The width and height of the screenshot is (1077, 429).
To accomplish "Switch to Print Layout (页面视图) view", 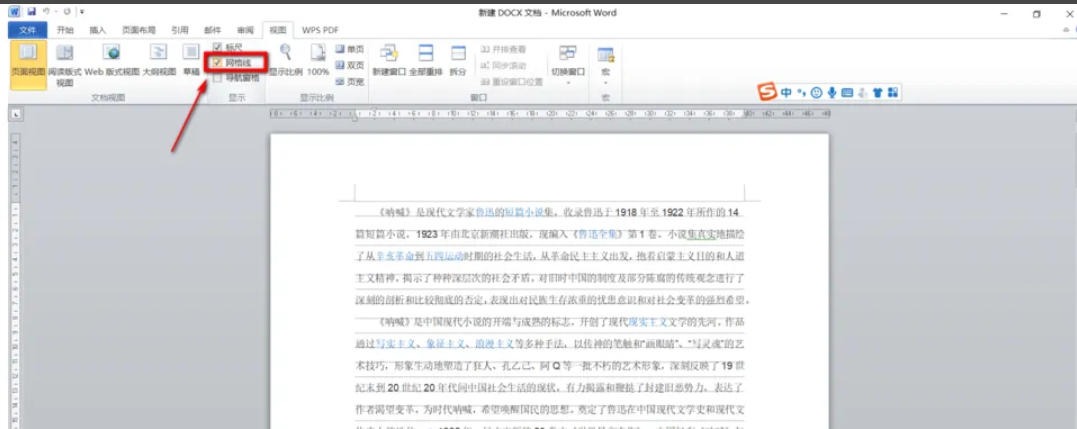I will [28, 64].
